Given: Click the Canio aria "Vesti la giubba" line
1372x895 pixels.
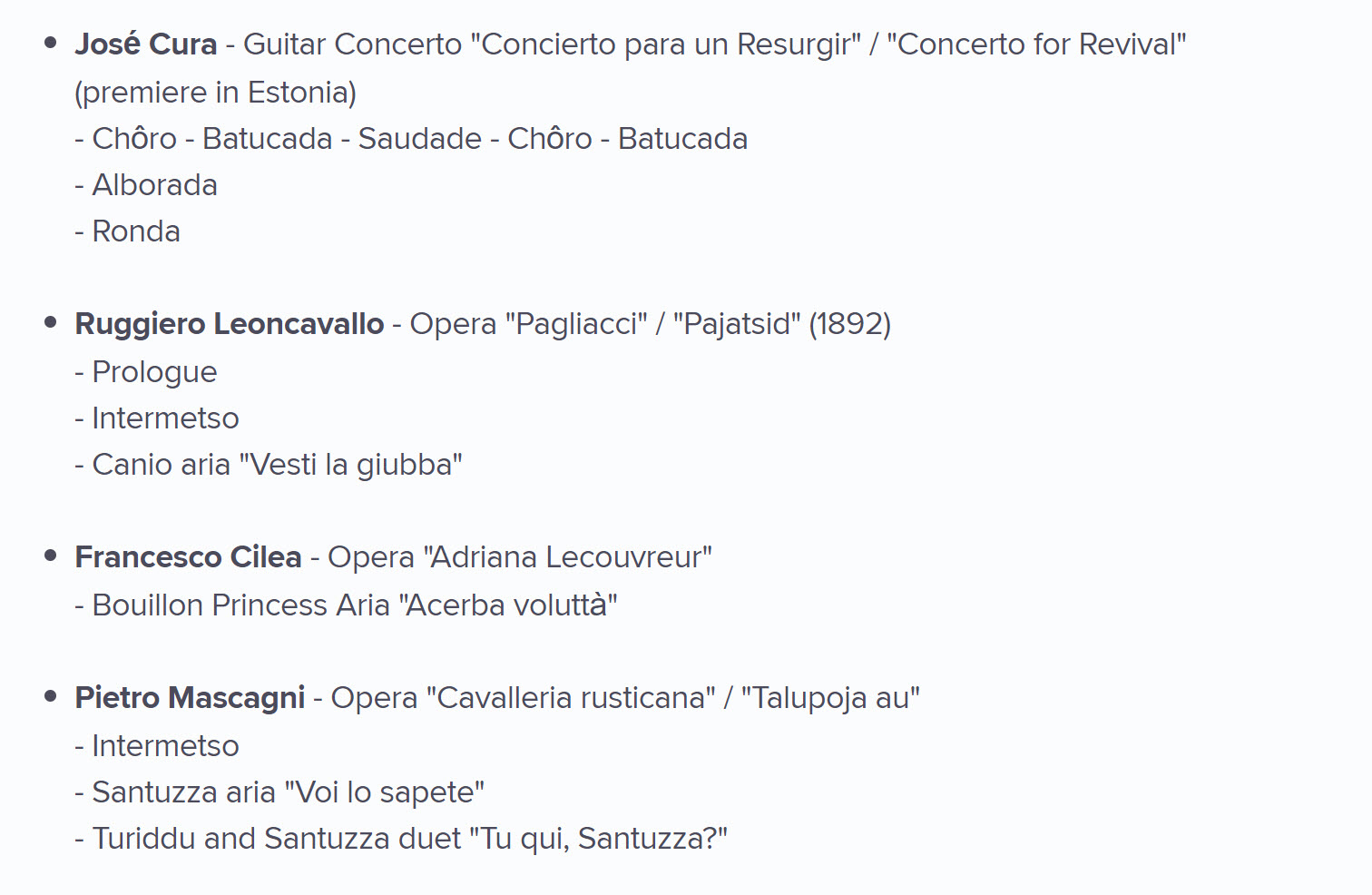Looking at the screenshot, I should (269, 465).
